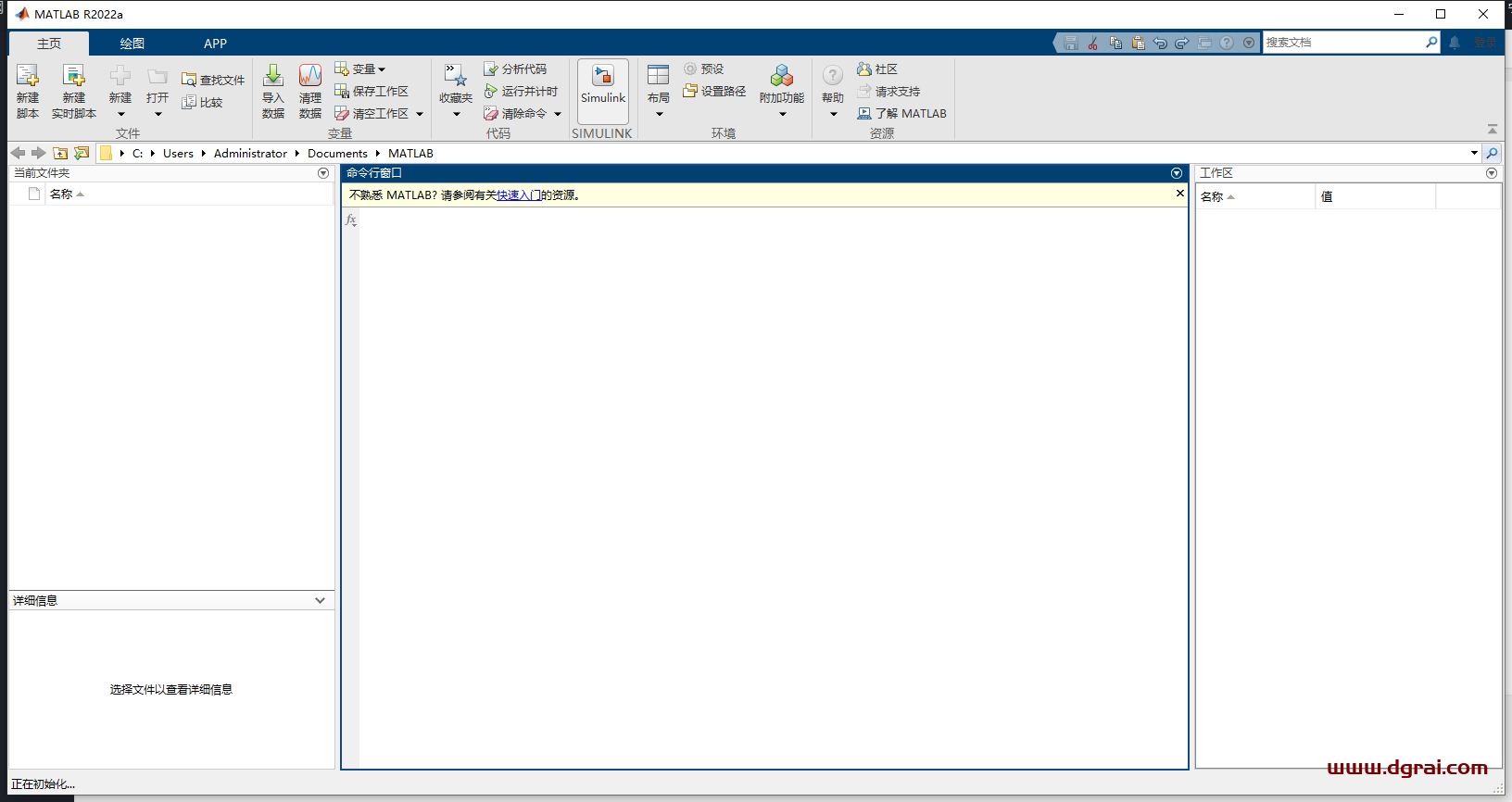Expand the 附加功能 dropdown arrow
Image resolution: width=1512 pixels, height=802 pixels.
pos(783,115)
